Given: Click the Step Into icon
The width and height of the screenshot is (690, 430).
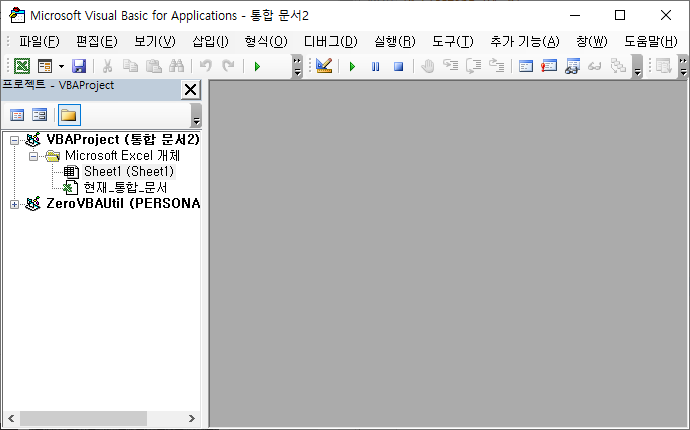Looking at the screenshot, I should [450, 66].
